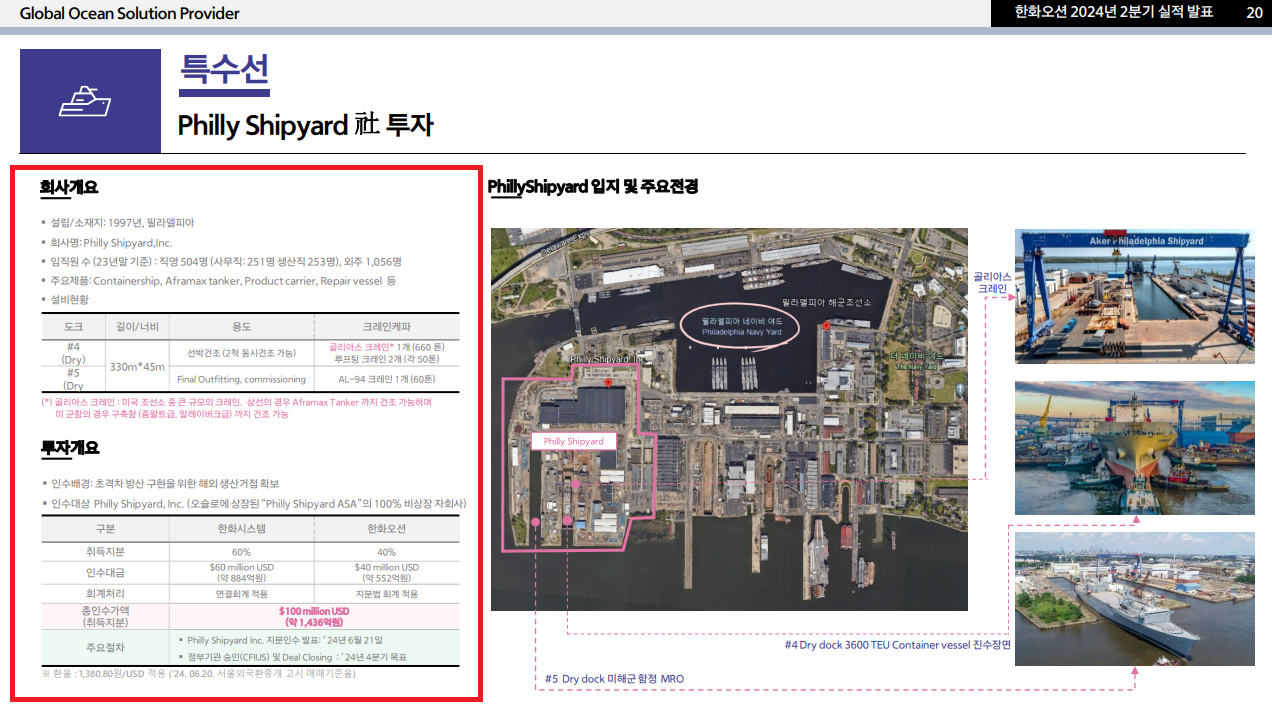Click the 골리아스 크레인 footnote in pink

point(236,407)
